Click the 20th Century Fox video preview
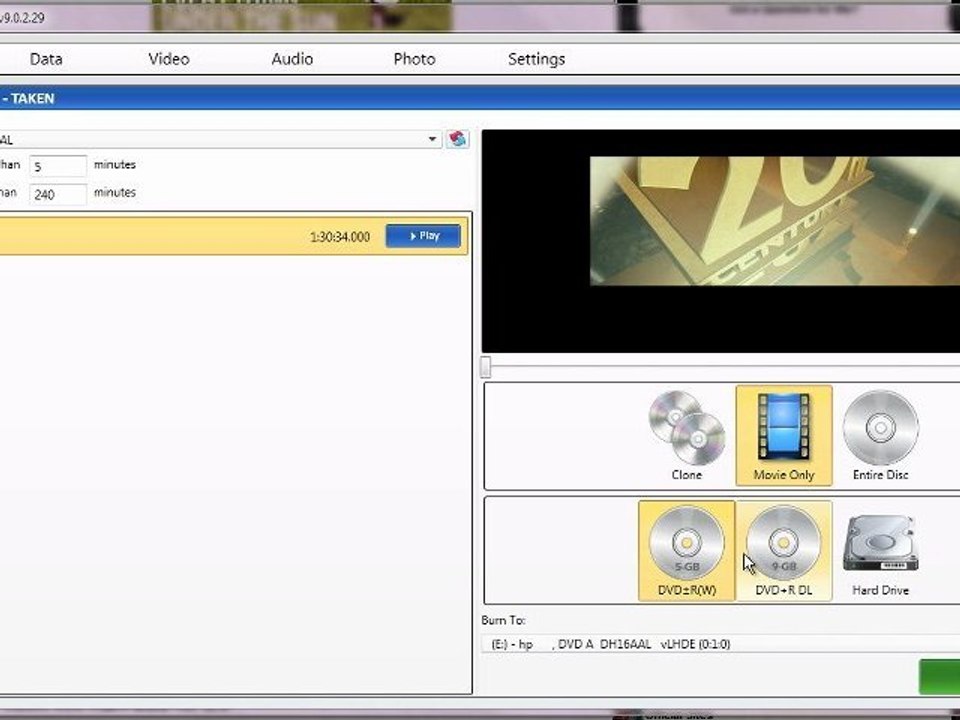 (x=721, y=241)
